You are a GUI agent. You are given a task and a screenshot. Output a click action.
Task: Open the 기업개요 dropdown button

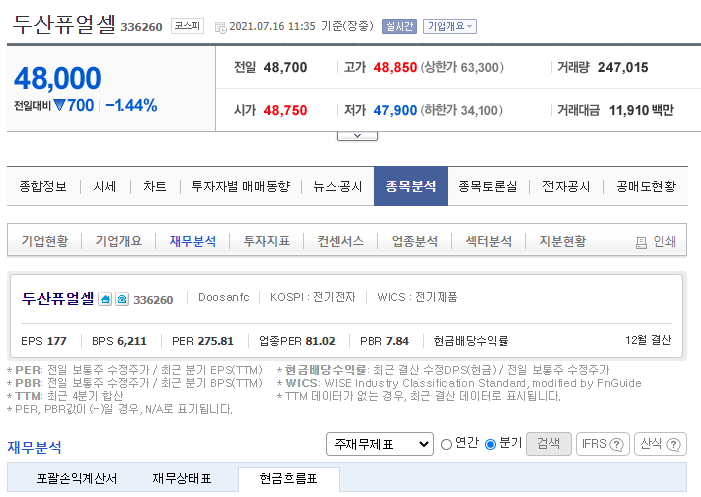(x=450, y=26)
